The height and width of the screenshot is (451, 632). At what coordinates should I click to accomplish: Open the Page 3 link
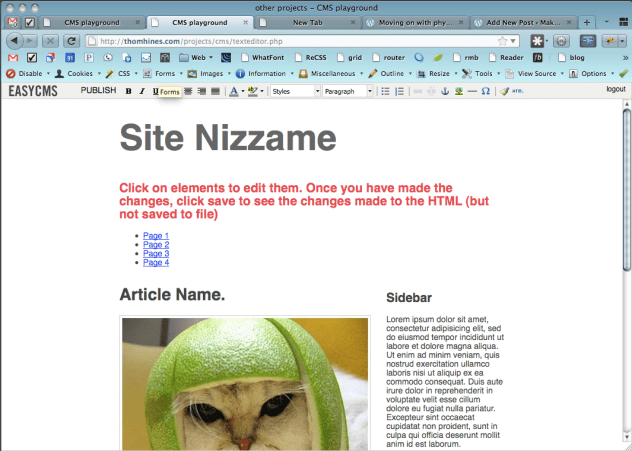(156, 254)
